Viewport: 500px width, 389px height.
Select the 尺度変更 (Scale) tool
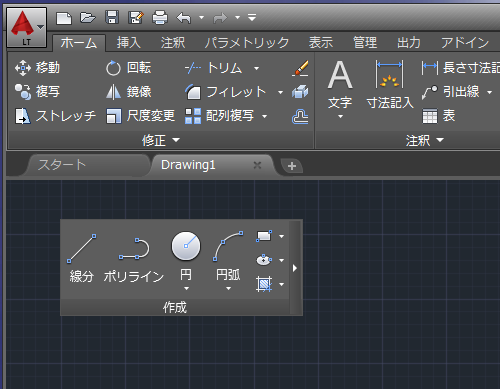coord(140,116)
